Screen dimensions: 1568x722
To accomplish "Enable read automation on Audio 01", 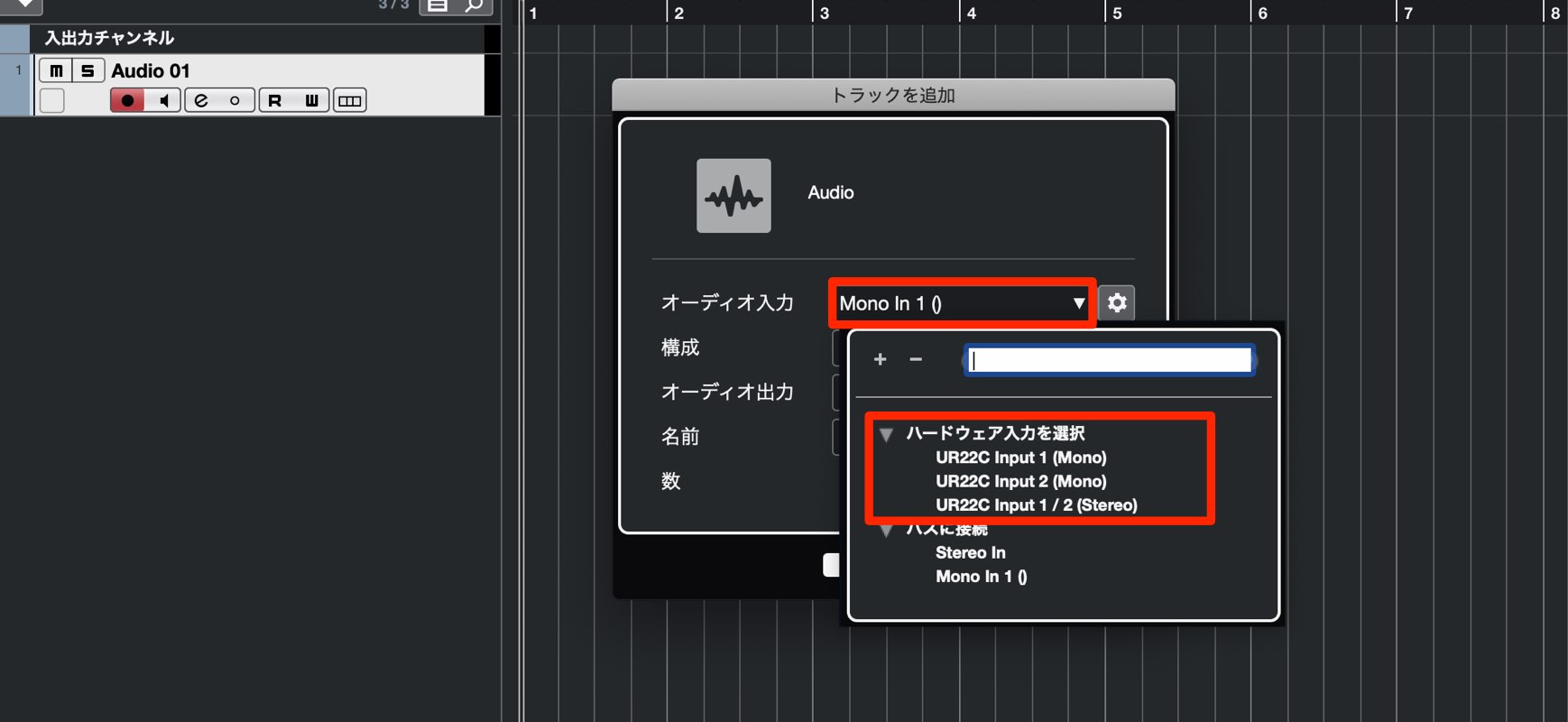I will pyautogui.click(x=275, y=100).
